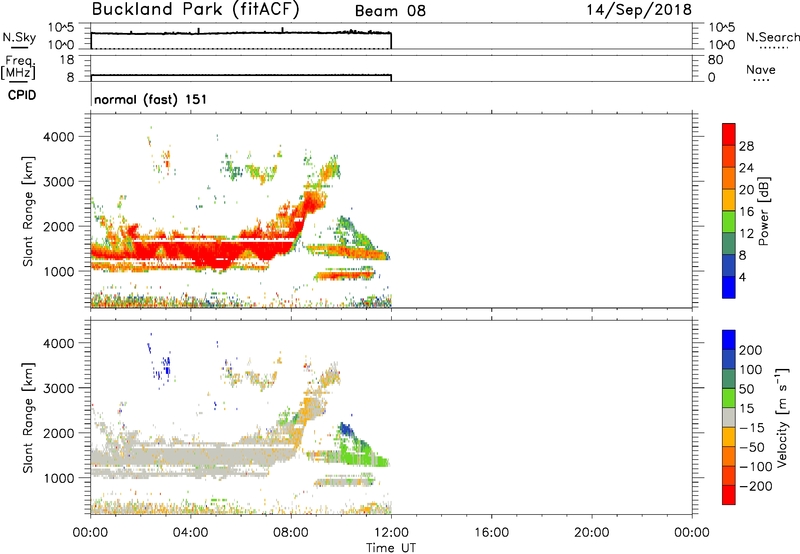Click the Freq. [MHz] axis label

(x=18, y=68)
